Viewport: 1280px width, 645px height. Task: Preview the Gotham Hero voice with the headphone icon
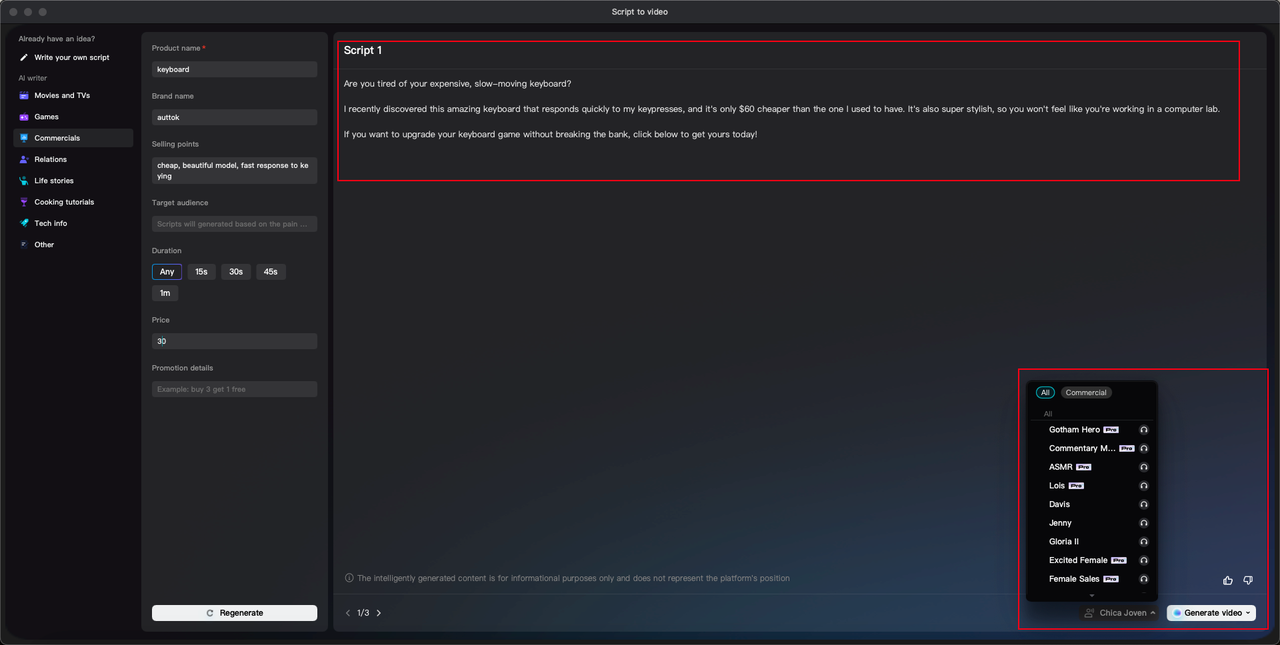[1144, 430]
